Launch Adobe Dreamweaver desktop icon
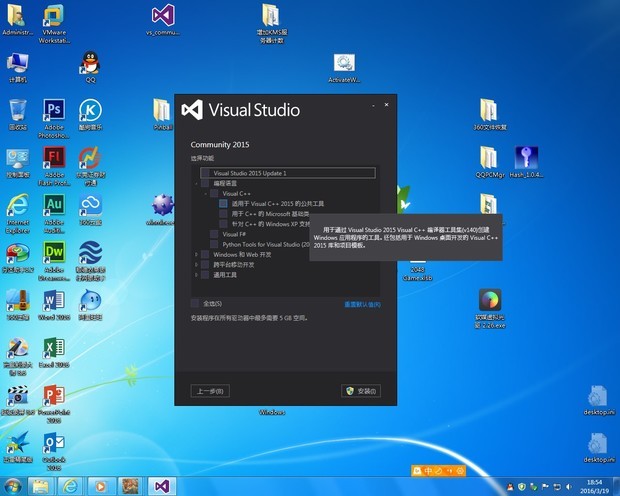The image size is (620, 496). (x=54, y=261)
